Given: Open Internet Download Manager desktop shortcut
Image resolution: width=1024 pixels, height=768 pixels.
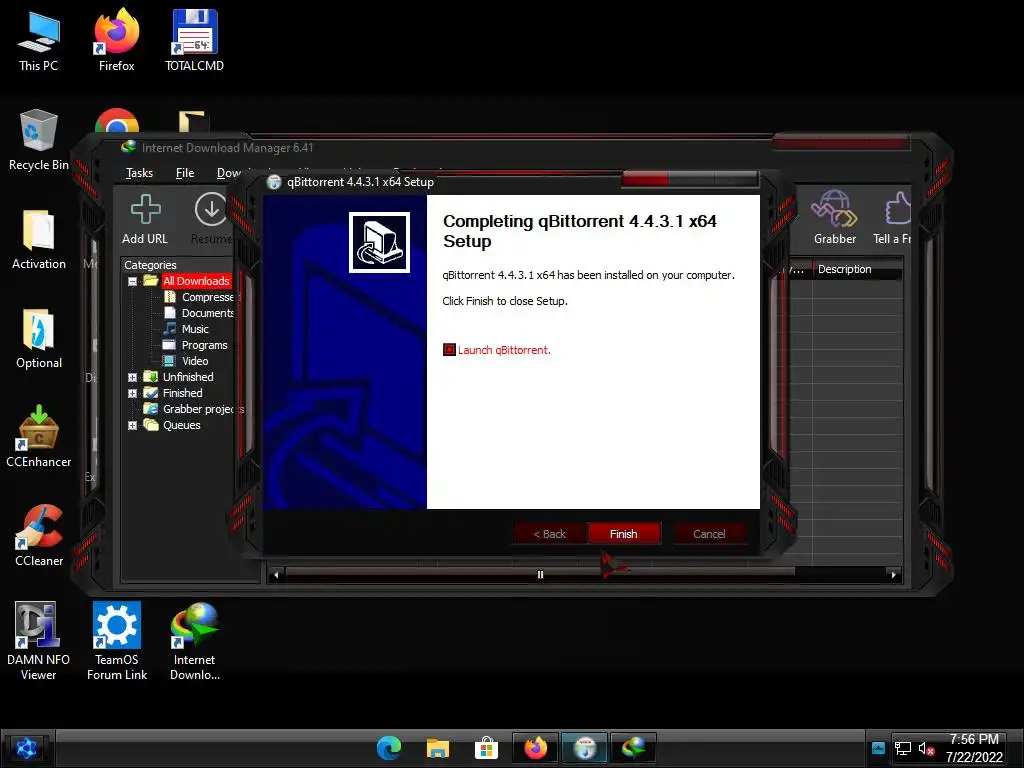Looking at the screenshot, I should click(x=195, y=641).
